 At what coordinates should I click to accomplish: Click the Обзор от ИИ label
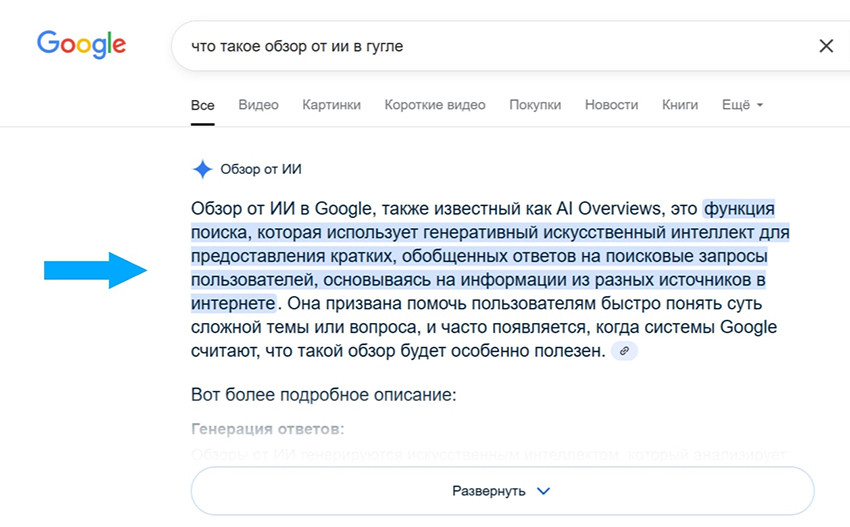[x=261, y=169]
